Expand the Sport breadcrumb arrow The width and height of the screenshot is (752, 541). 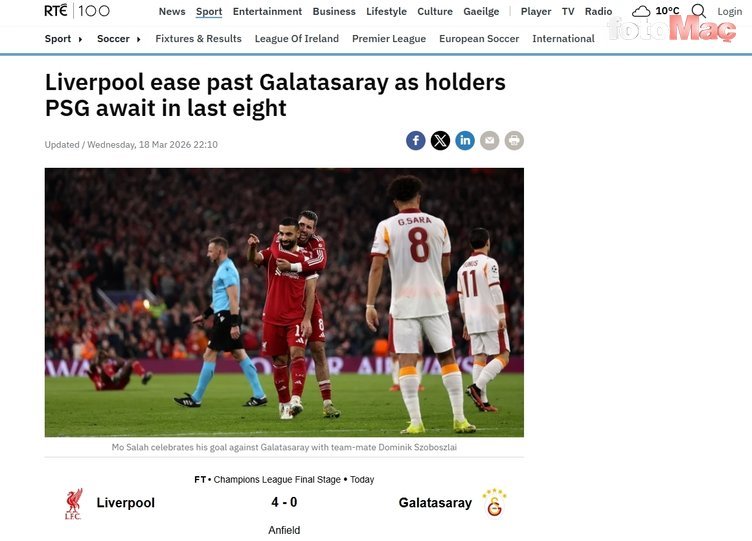tap(80, 39)
